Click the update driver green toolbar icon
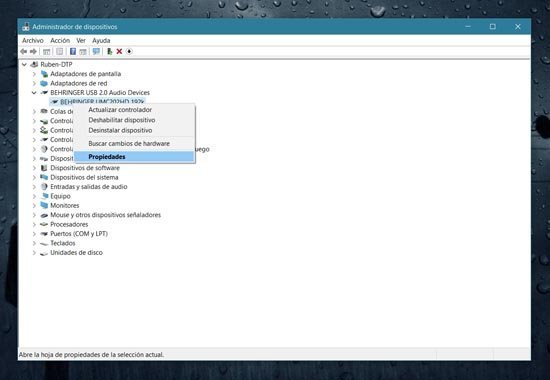Image resolution: width=550 pixels, height=380 pixels. (x=109, y=52)
